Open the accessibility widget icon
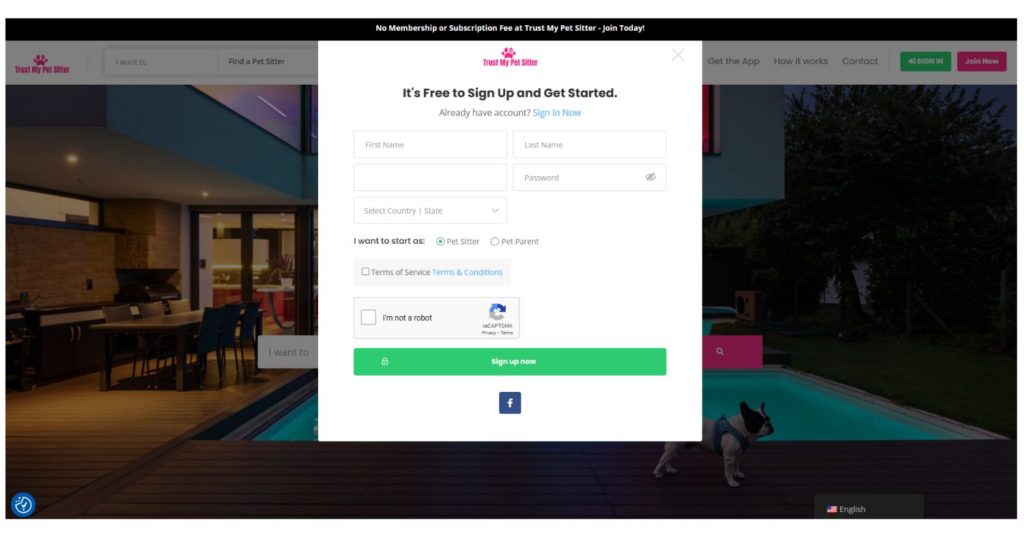The width and height of the screenshot is (1024, 538). 23,505
